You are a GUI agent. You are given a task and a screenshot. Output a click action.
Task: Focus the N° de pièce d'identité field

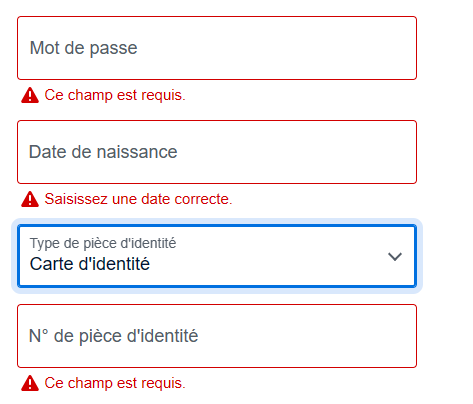point(217,336)
